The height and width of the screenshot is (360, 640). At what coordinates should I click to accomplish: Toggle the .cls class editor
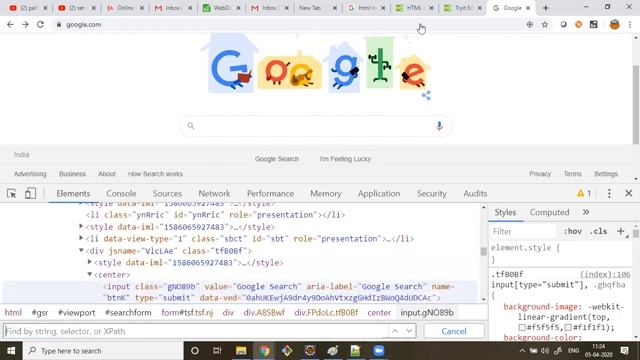pyautogui.click(x=598, y=231)
